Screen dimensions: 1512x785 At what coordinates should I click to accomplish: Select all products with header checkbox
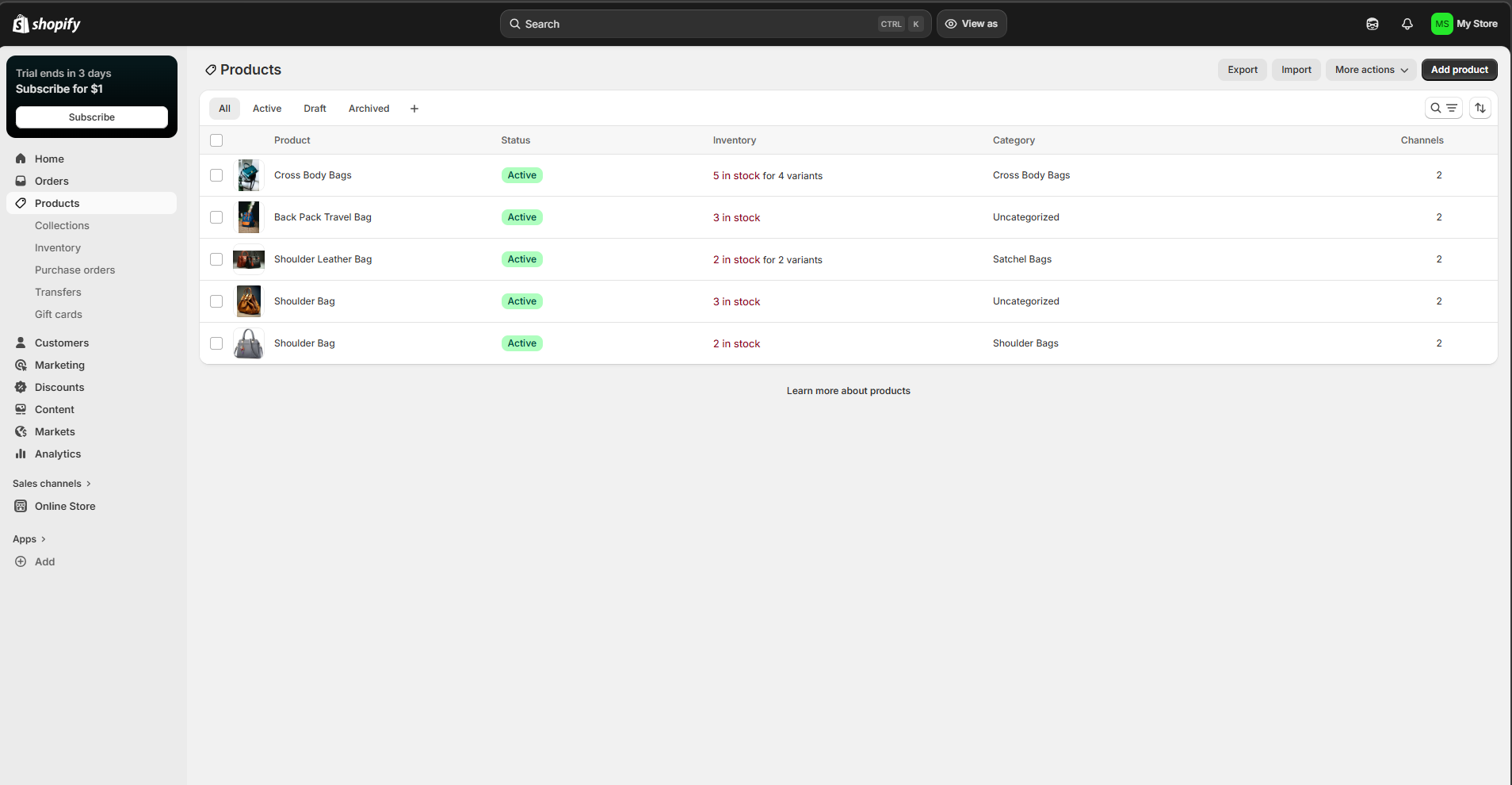click(x=216, y=140)
